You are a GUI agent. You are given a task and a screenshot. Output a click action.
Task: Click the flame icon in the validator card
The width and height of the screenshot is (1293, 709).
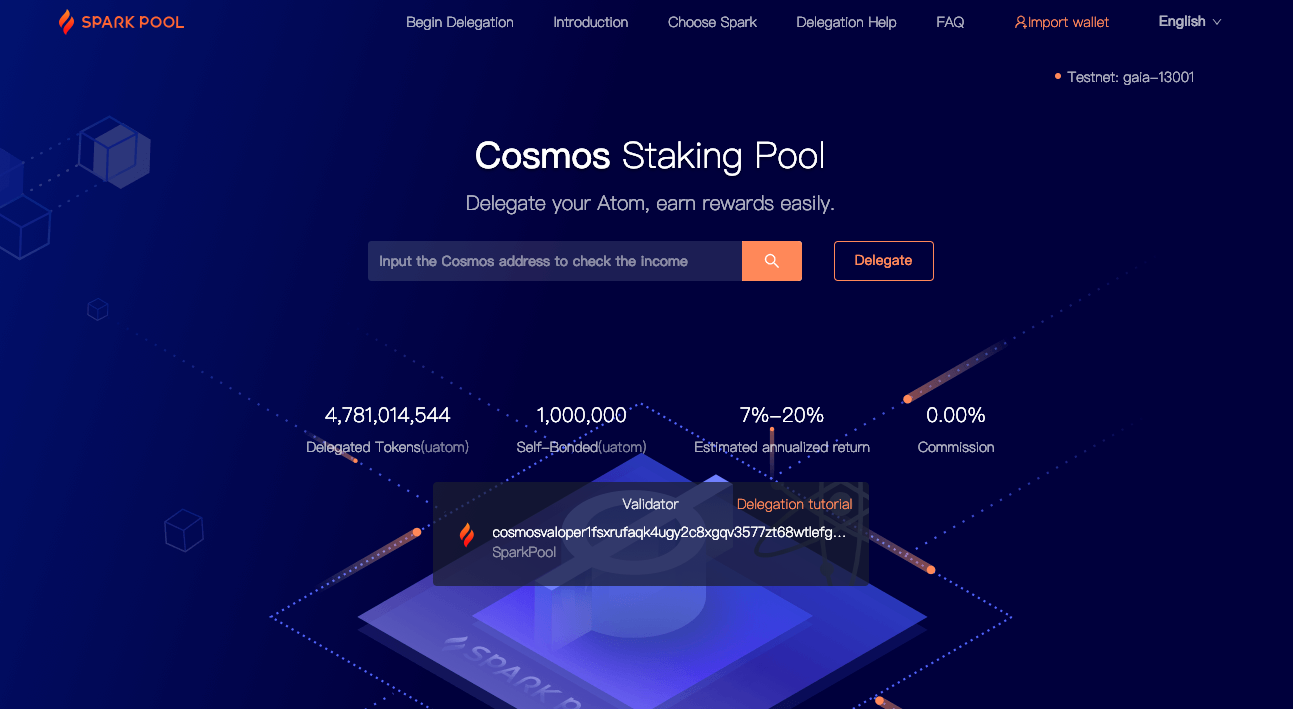tap(466, 536)
